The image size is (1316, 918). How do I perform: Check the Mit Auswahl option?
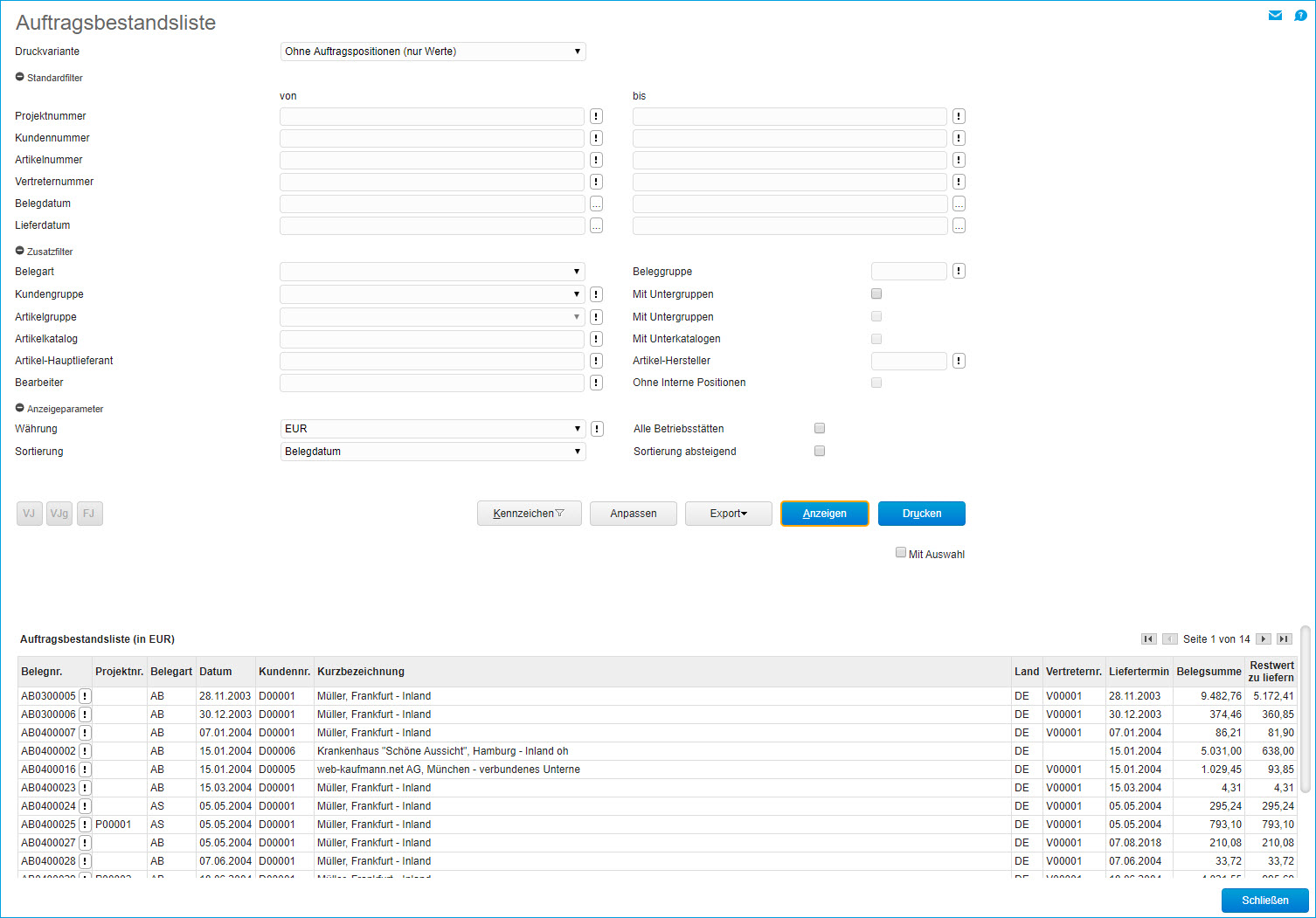pyautogui.click(x=901, y=552)
